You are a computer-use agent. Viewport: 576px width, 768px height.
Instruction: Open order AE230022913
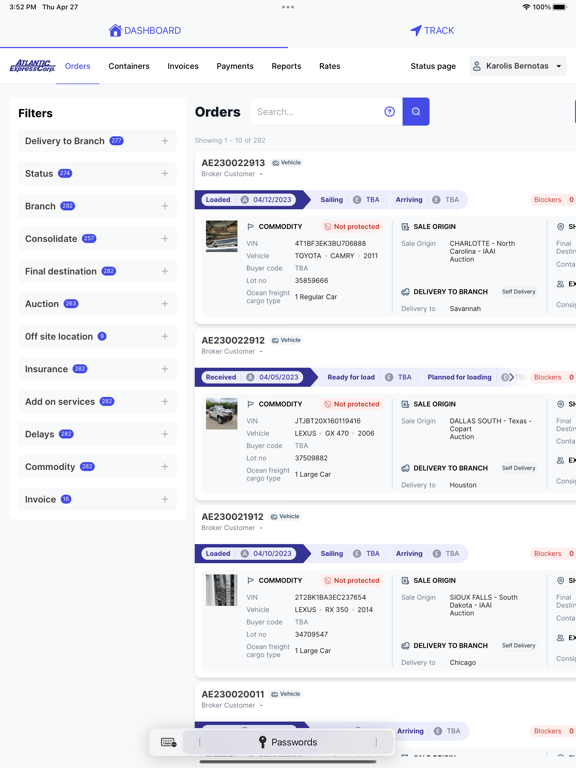tap(233, 163)
